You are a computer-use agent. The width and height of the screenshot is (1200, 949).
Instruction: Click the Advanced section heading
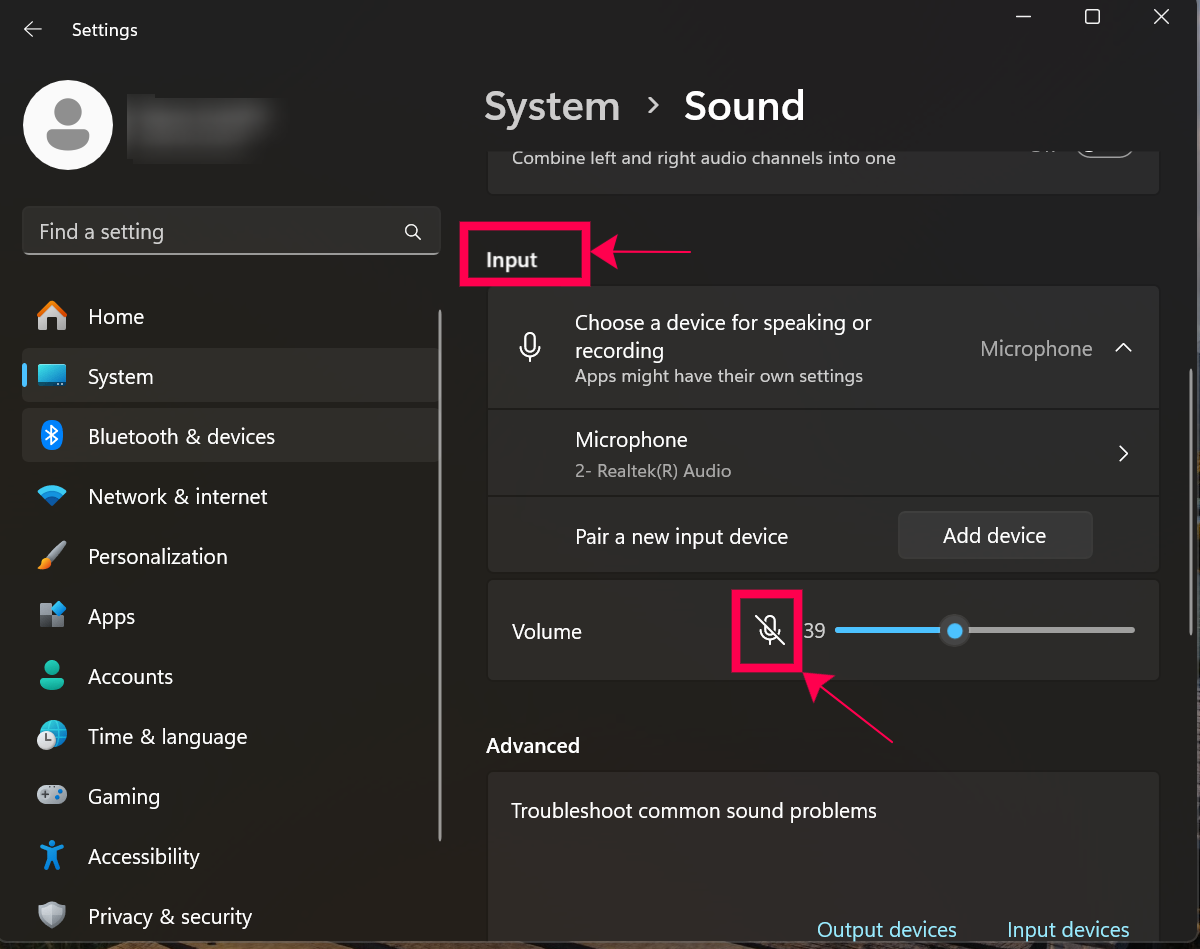point(533,745)
